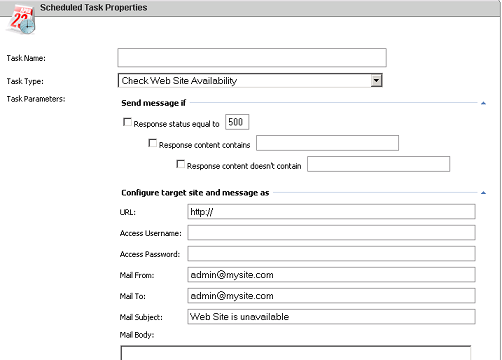Click the Access Username label
This screenshot has width=502, height=360.
[x=151, y=233]
